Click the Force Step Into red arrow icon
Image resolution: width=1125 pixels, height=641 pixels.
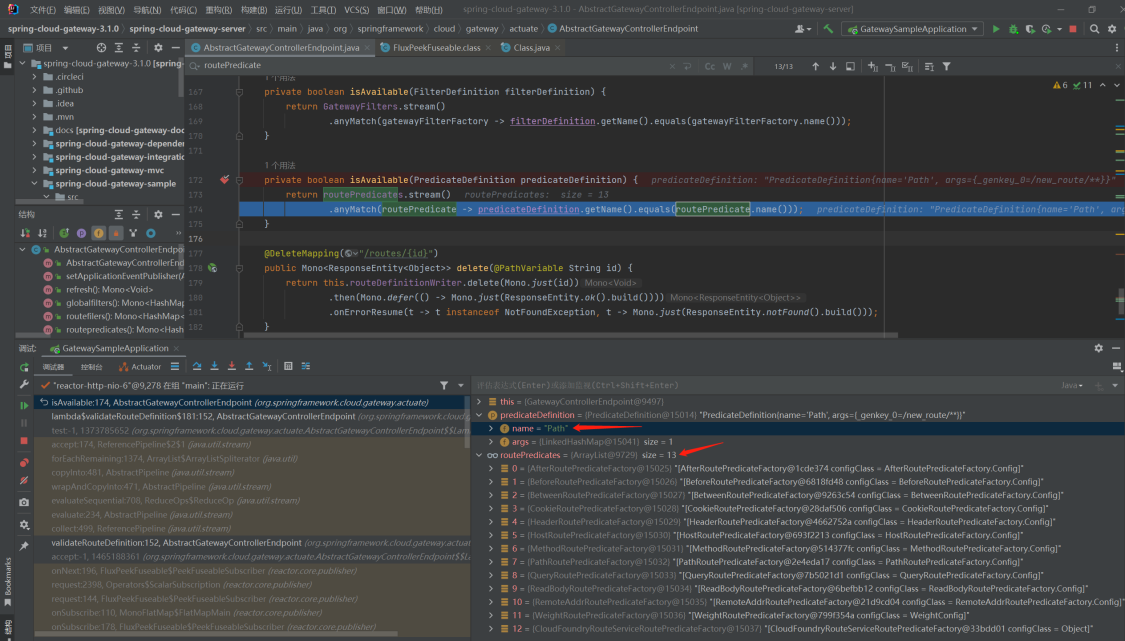[231, 366]
